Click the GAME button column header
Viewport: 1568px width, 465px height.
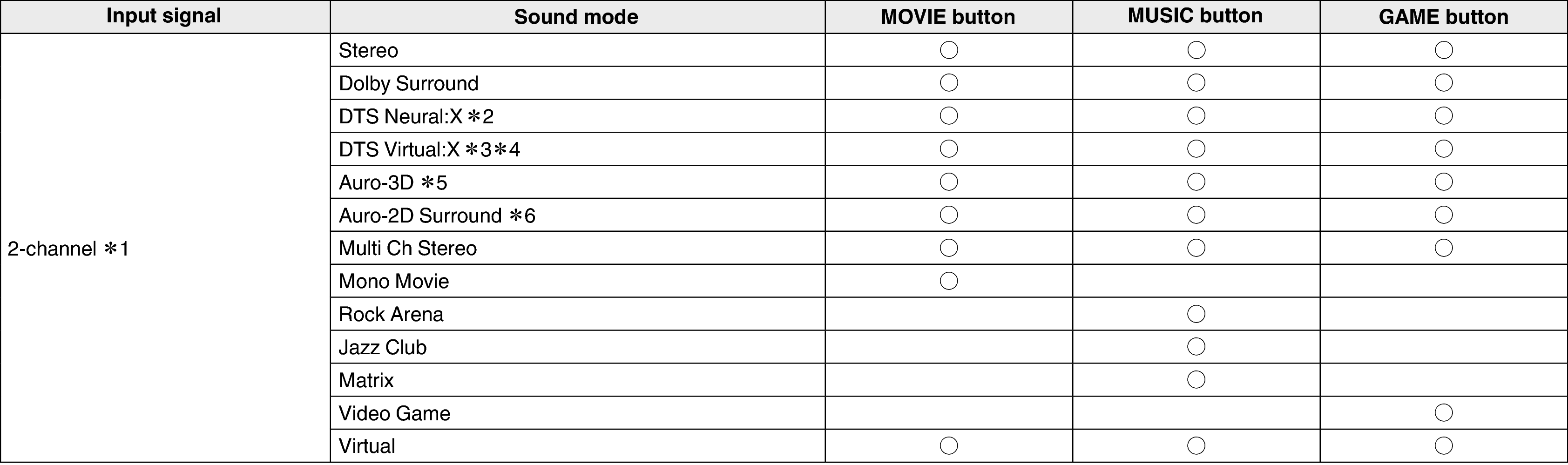[1443, 16]
